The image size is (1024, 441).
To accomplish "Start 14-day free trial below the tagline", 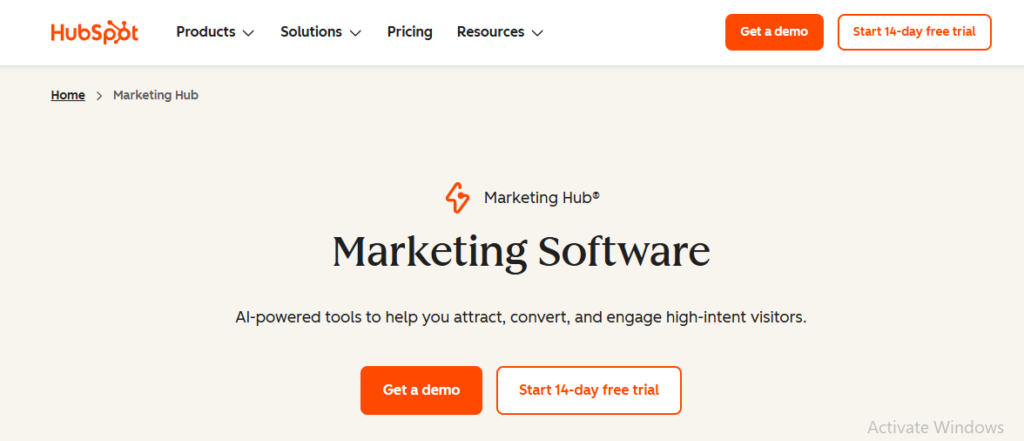I will tap(588, 390).
